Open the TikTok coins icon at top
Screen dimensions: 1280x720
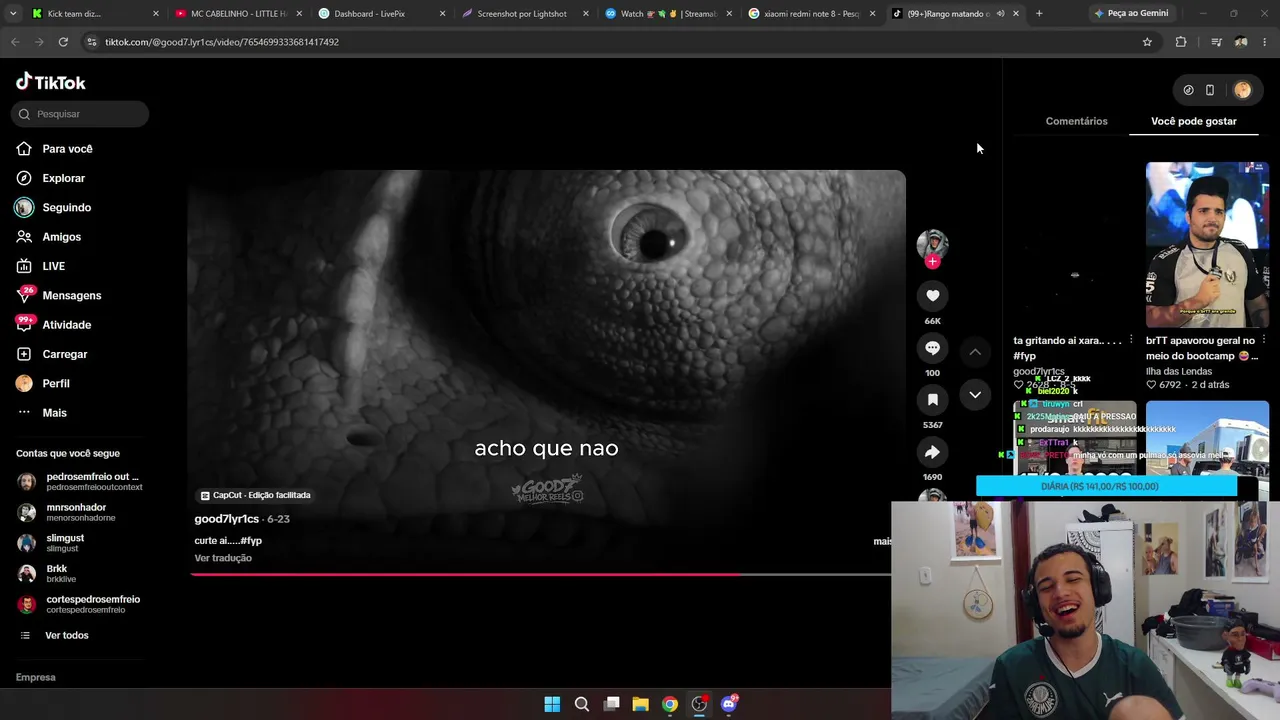click(1188, 90)
